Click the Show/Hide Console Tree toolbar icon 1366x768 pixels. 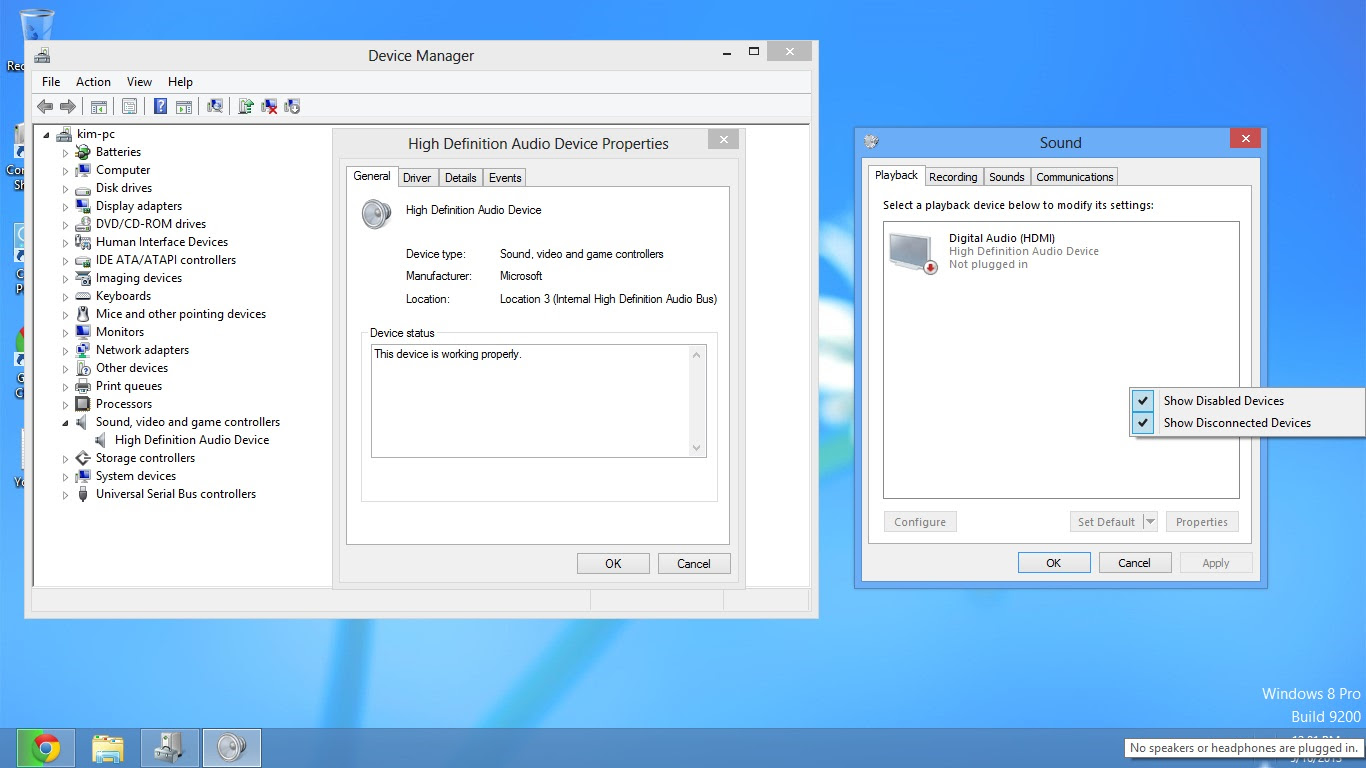click(99, 106)
